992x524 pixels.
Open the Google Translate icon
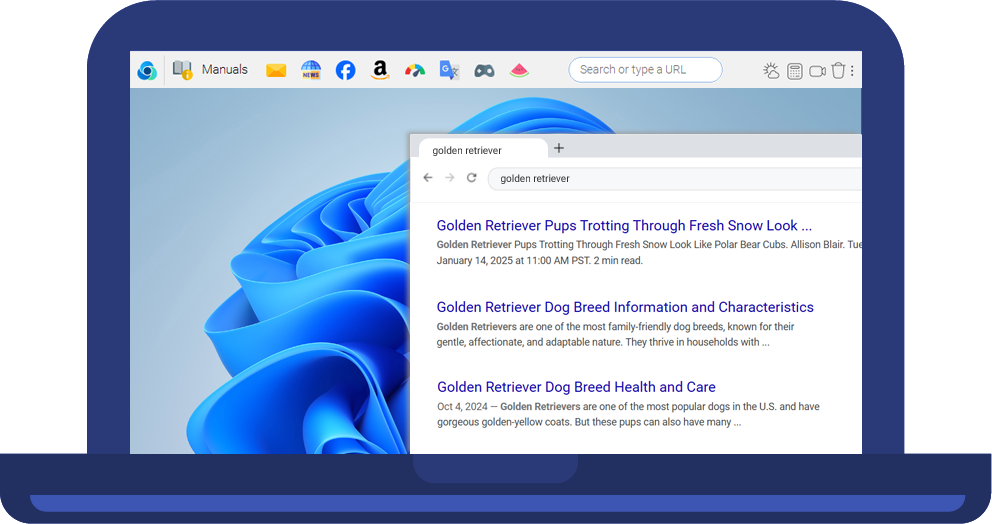point(449,70)
